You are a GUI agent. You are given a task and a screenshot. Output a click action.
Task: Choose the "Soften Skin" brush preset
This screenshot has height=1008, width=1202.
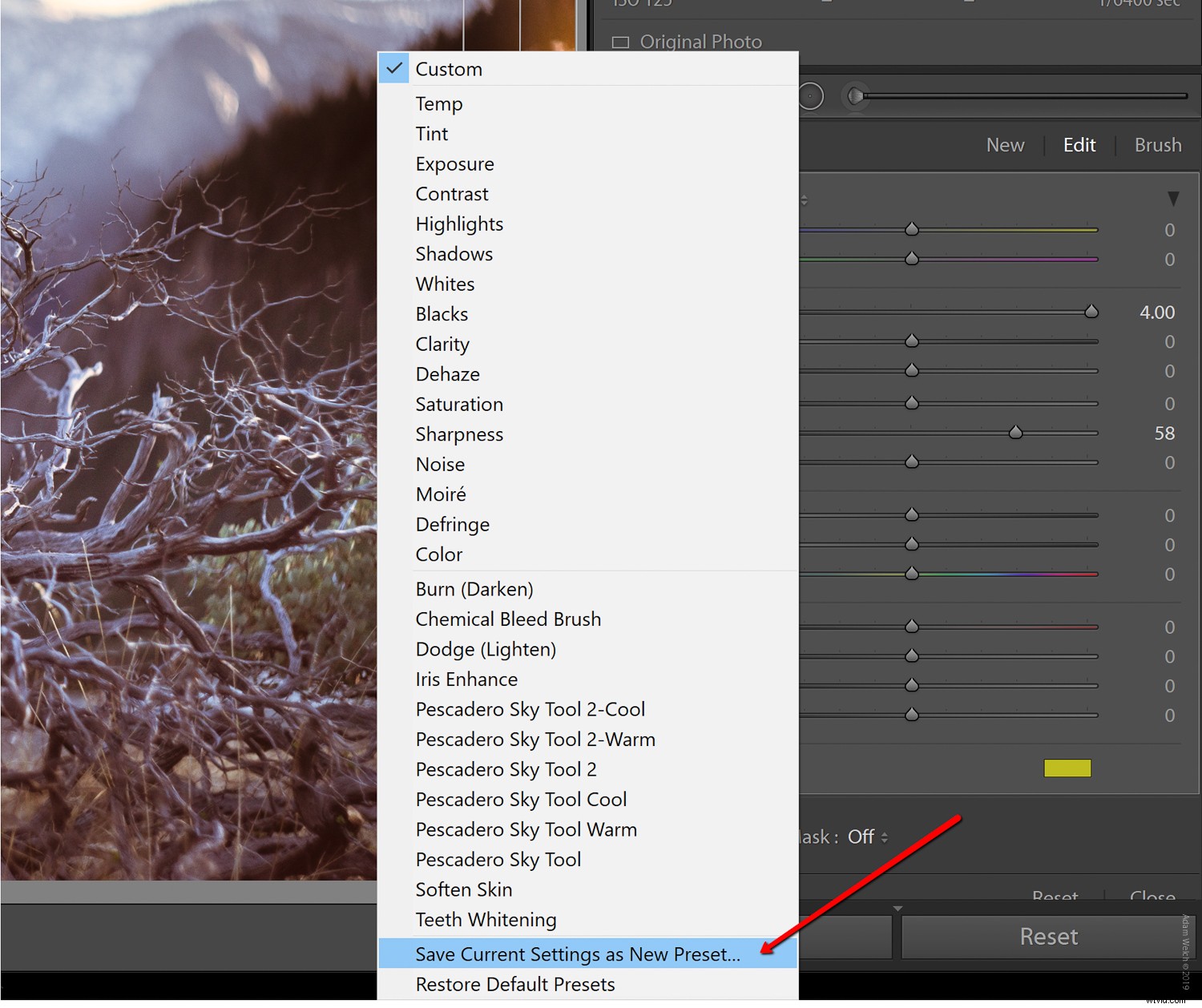463,889
